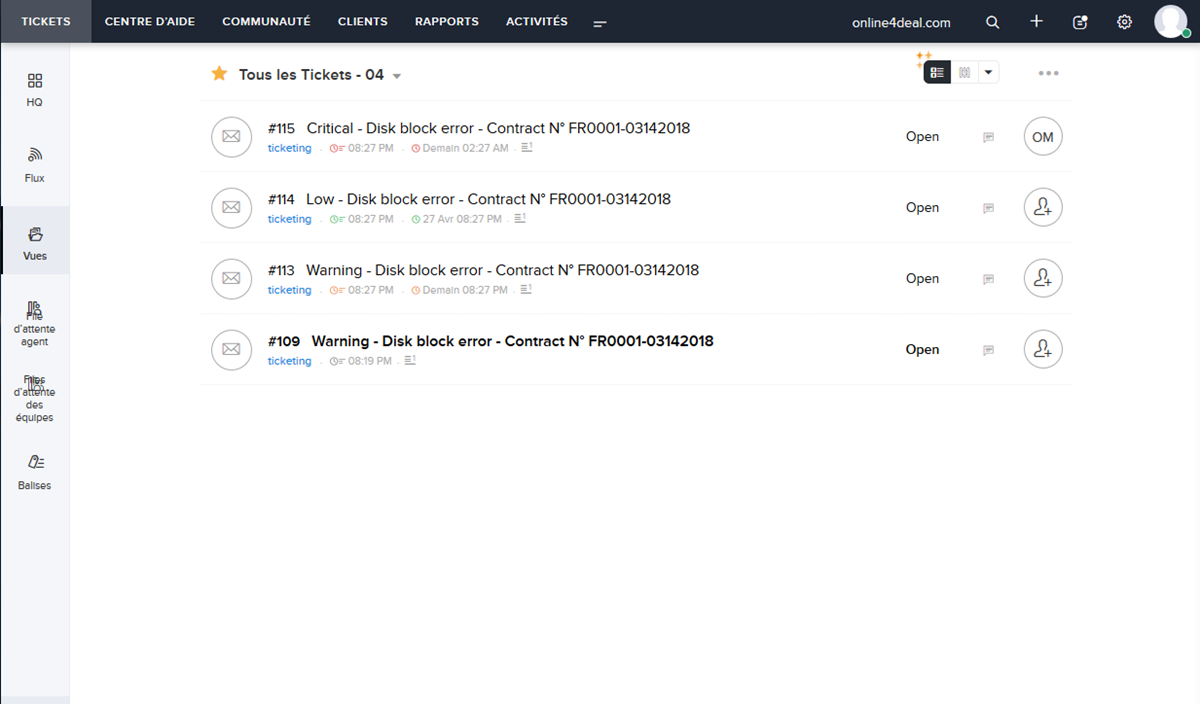Open the notifications icon in top bar

[x=1080, y=22]
